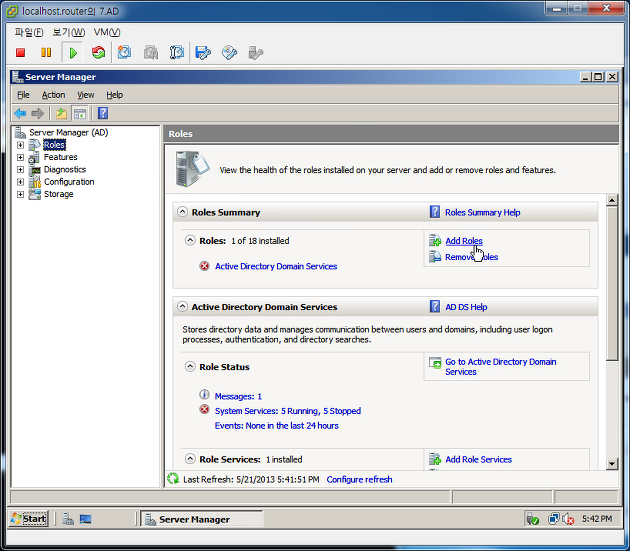The height and width of the screenshot is (551, 630).
Task: Collapse the Role Status subsection
Action: coord(190,367)
